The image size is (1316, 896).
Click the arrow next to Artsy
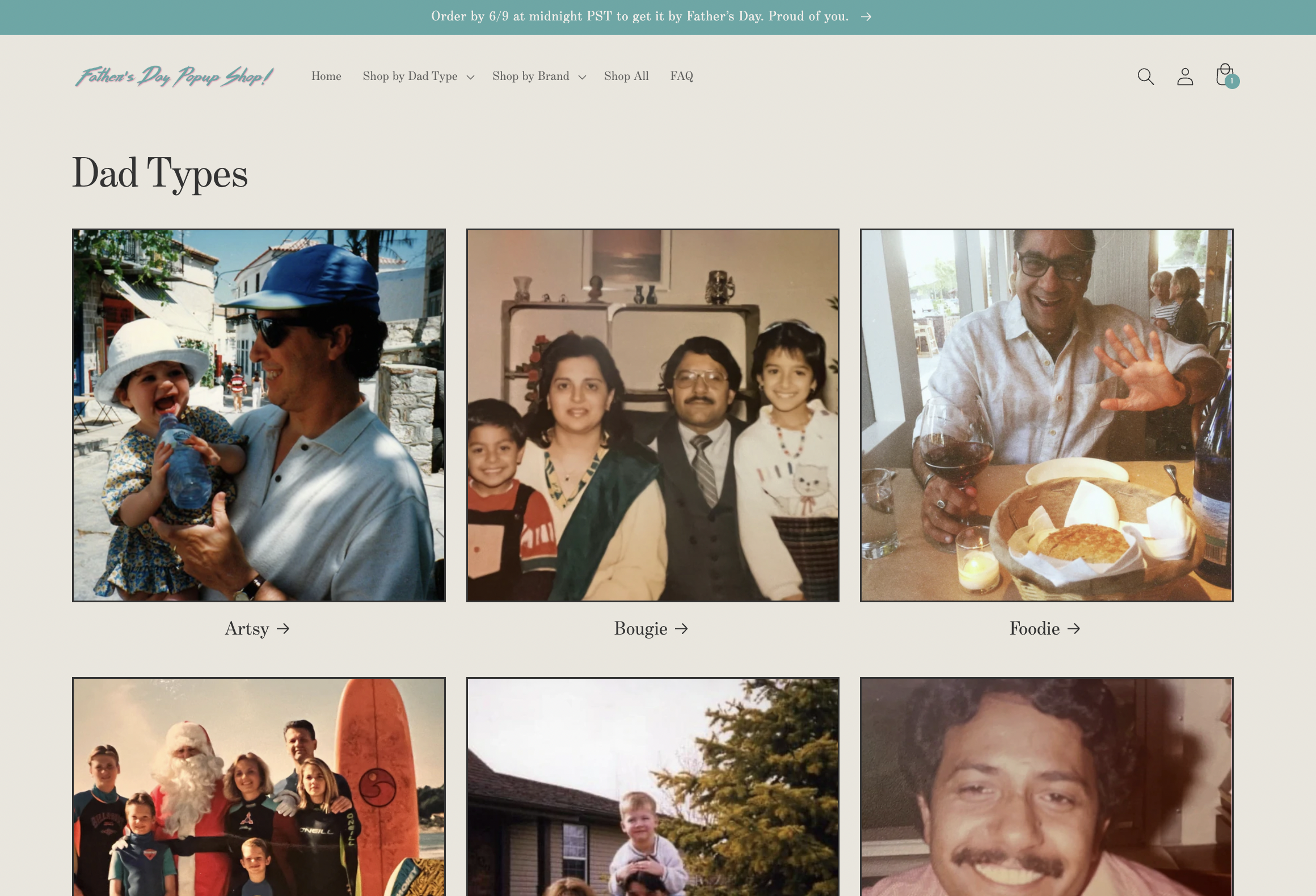283,628
